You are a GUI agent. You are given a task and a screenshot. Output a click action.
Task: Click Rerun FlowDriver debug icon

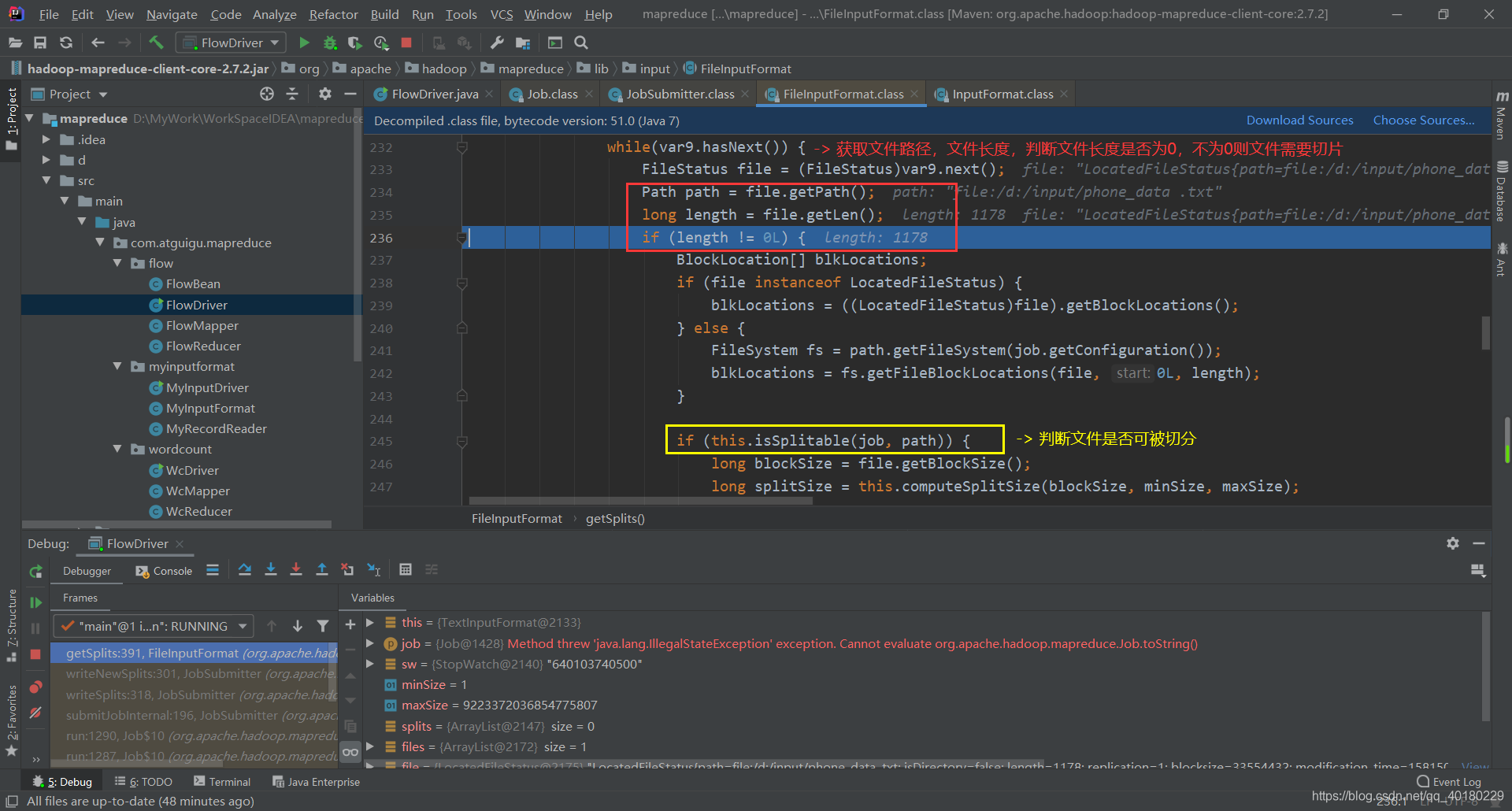[35, 572]
